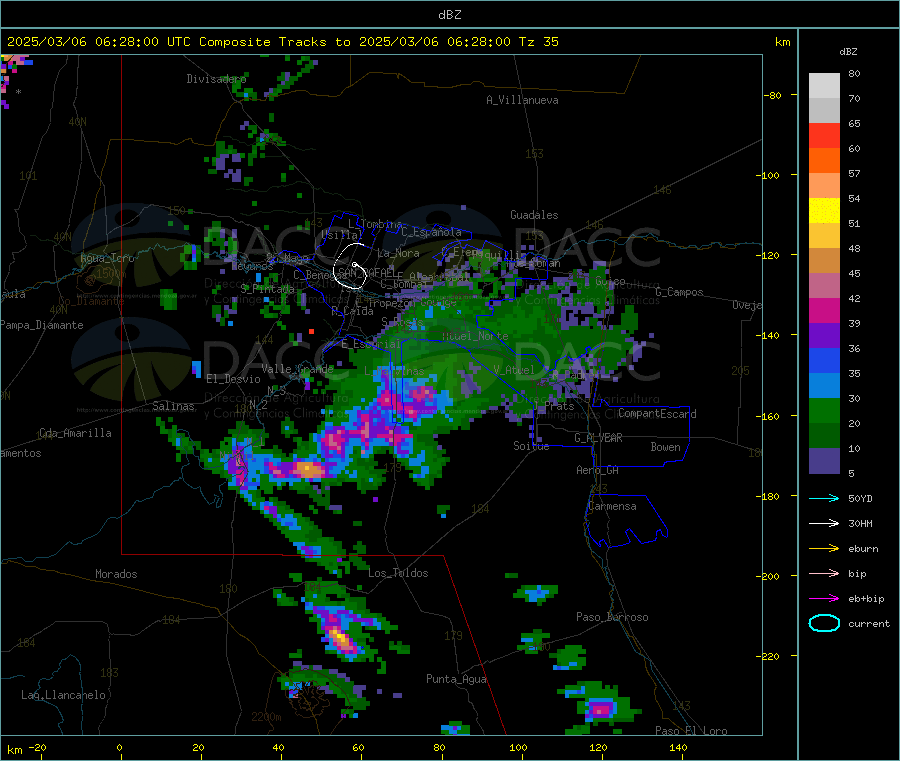Click the 'G_ALVEAR' map label
900x761 pixels.
598,438
